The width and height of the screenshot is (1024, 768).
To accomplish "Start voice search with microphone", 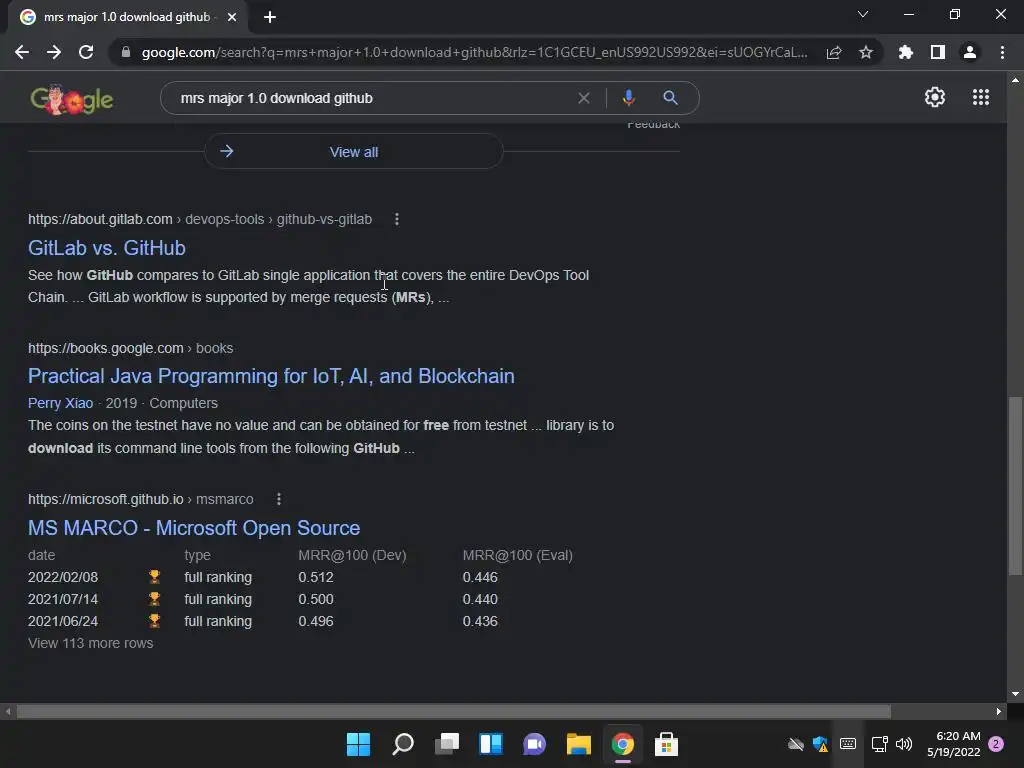I will pyautogui.click(x=628, y=98).
